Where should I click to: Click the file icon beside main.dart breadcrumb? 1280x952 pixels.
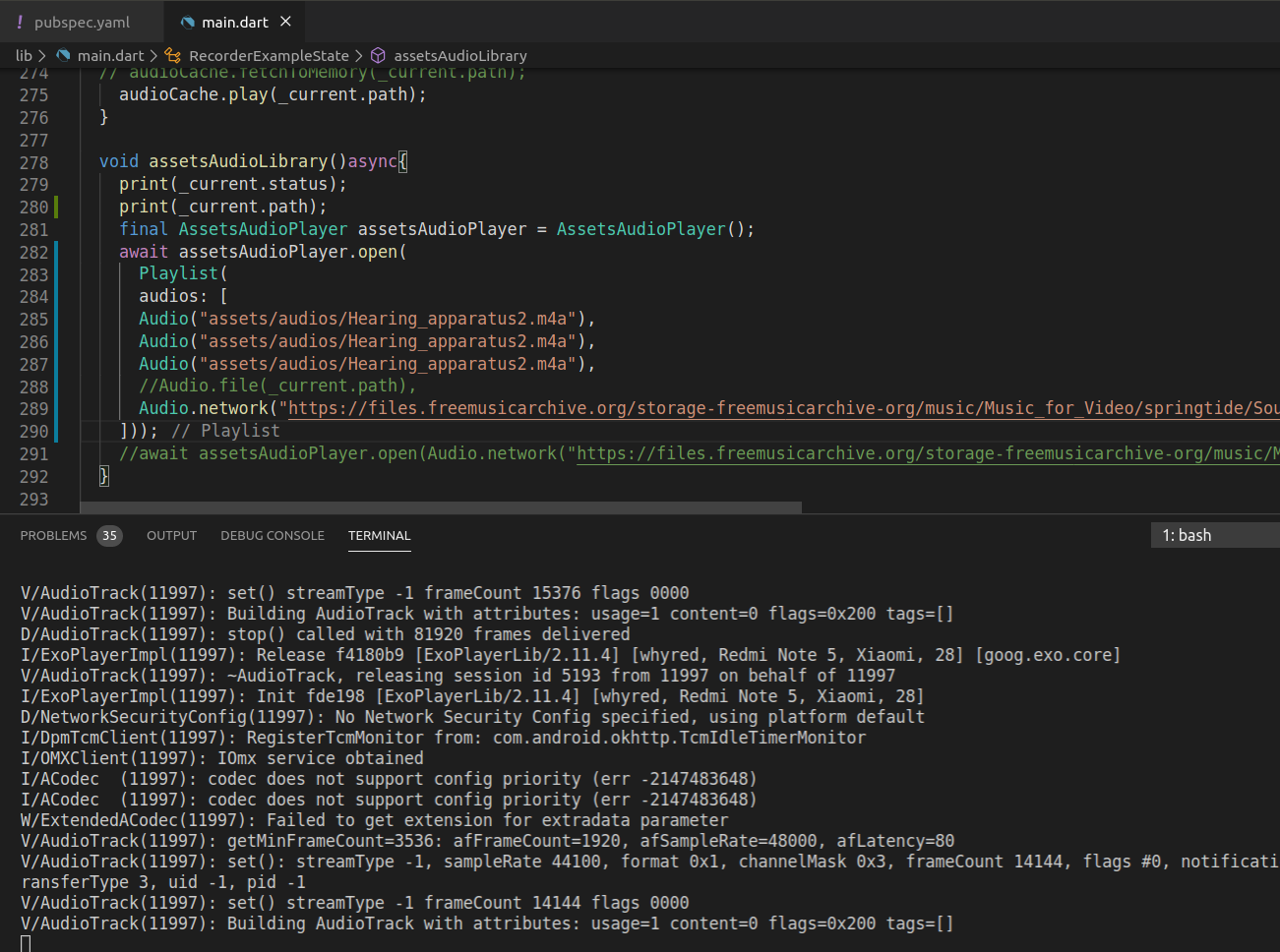tap(62, 56)
